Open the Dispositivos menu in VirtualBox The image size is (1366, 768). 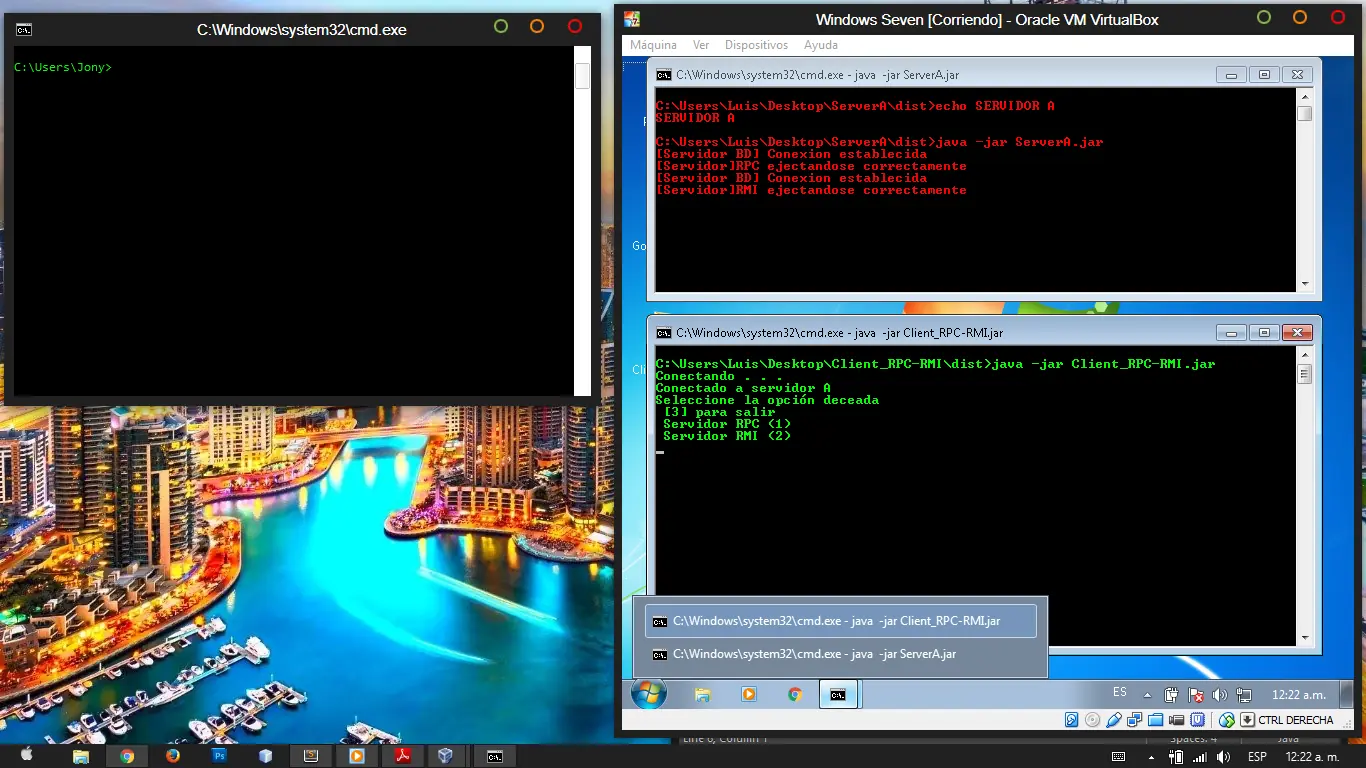pyautogui.click(x=756, y=45)
